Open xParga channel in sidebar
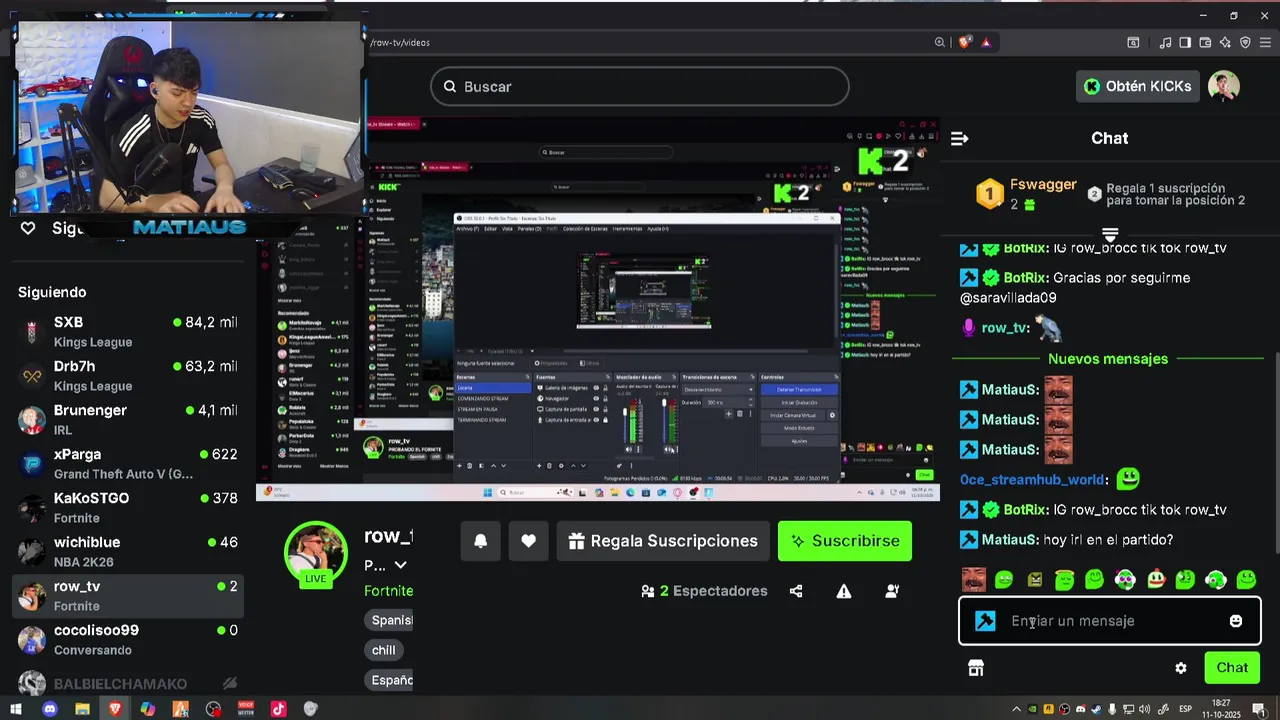The image size is (1280, 720). [x=128, y=464]
